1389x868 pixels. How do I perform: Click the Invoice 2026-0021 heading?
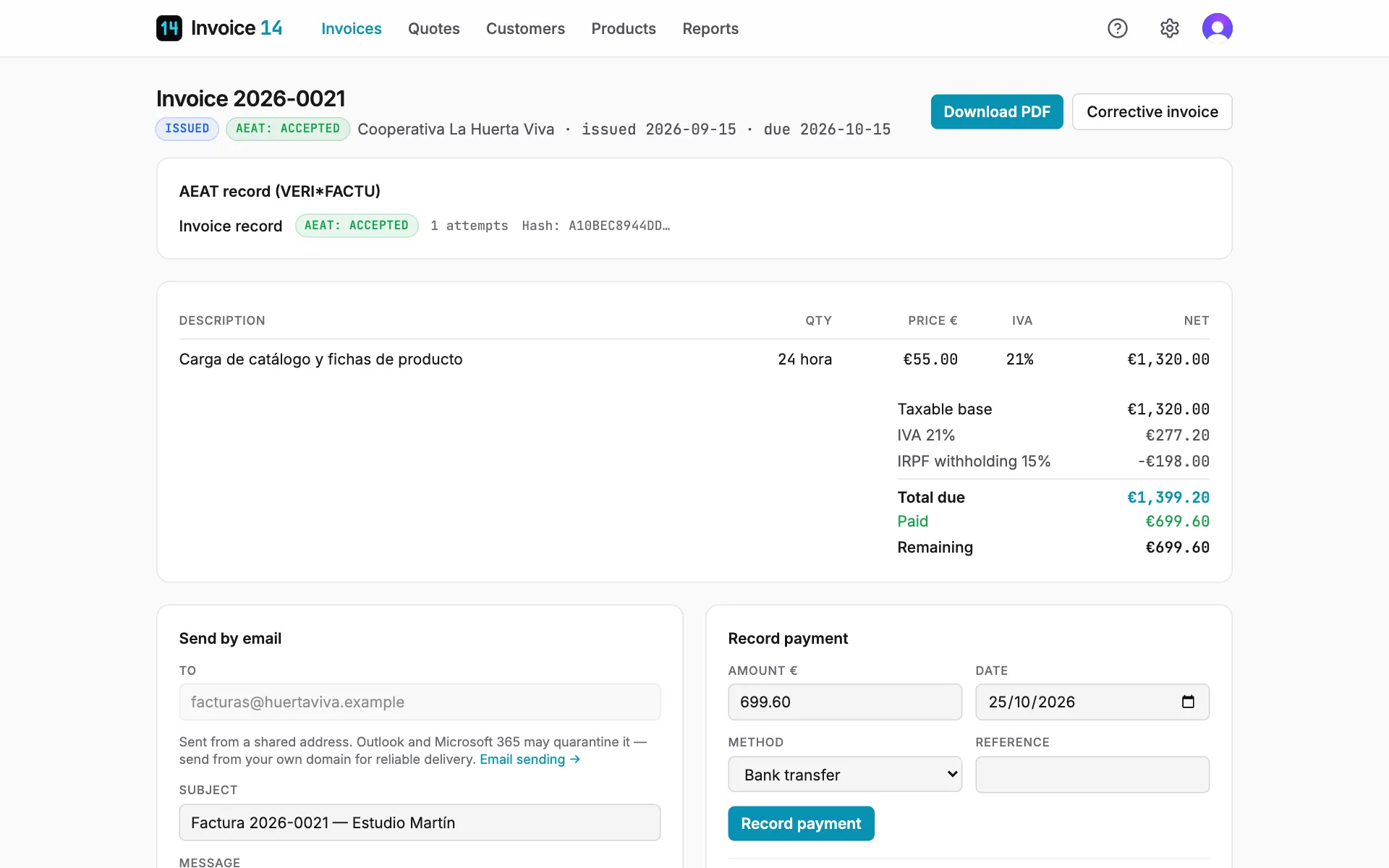(x=251, y=98)
